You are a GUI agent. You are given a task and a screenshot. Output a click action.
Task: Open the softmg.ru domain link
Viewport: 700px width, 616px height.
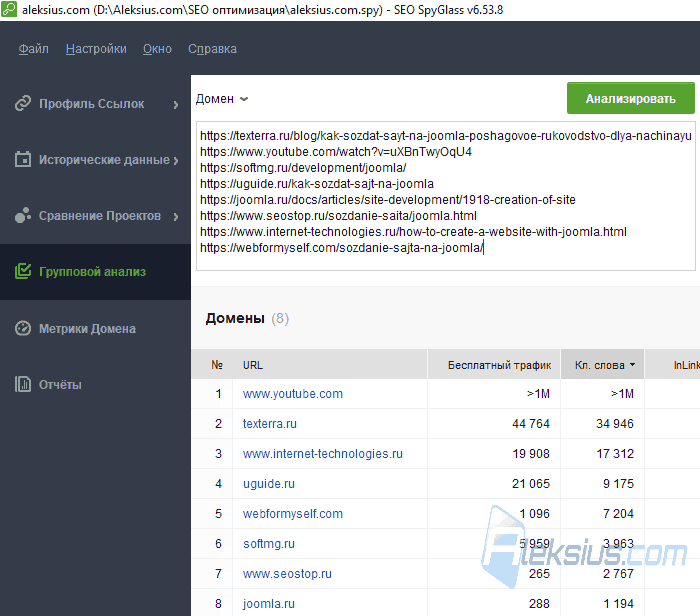click(x=269, y=544)
